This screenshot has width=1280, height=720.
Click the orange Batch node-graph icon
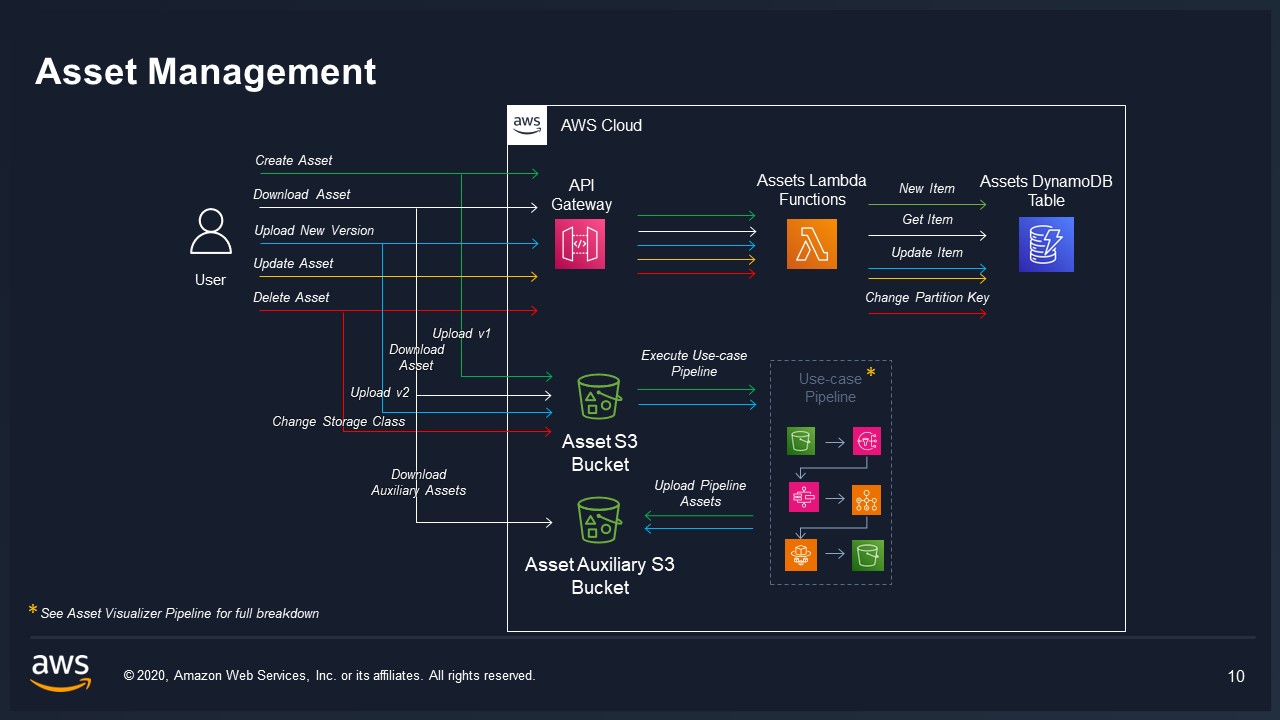click(x=866, y=499)
